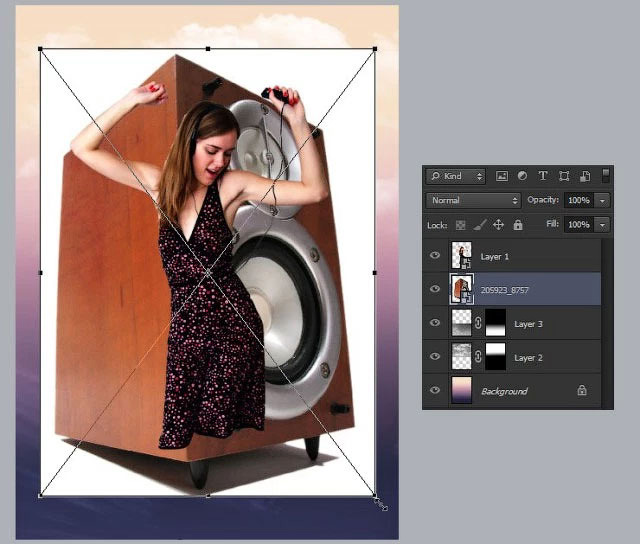
Task: Filter for adjustment layers icon
Action: tap(522, 176)
